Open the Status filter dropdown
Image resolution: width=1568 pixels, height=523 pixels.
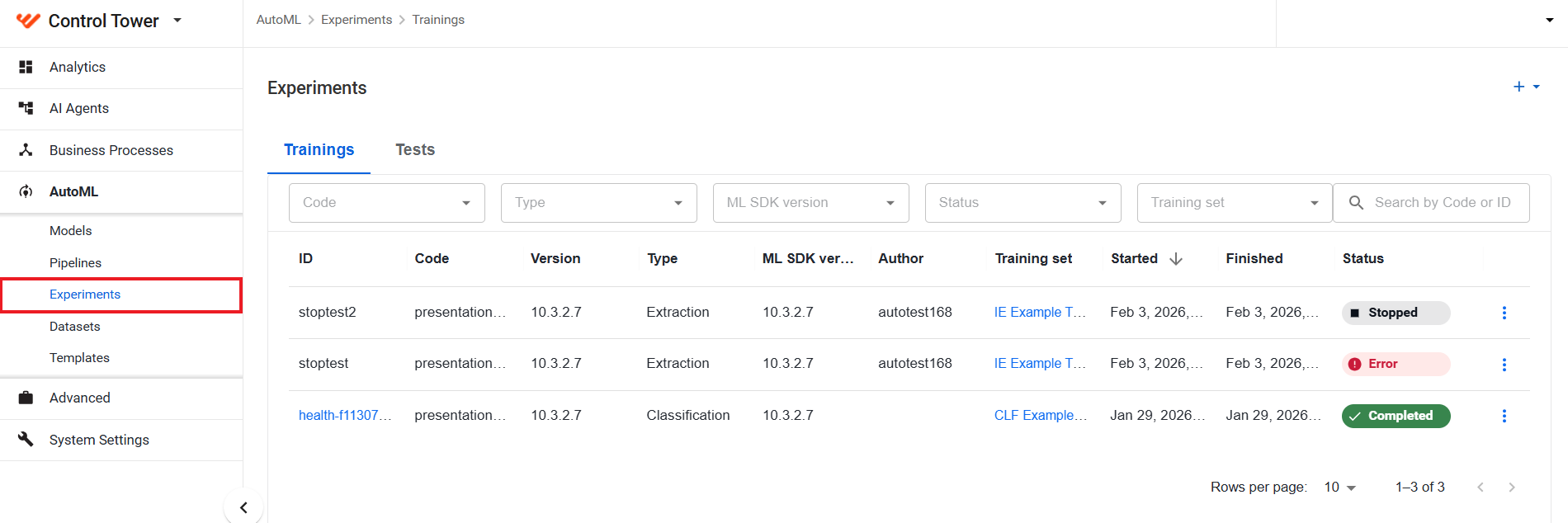tap(1023, 203)
